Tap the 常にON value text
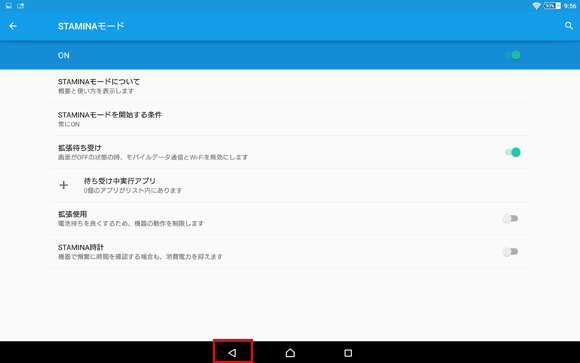The width and height of the screenshot is (580, 363). coord(69,124)
